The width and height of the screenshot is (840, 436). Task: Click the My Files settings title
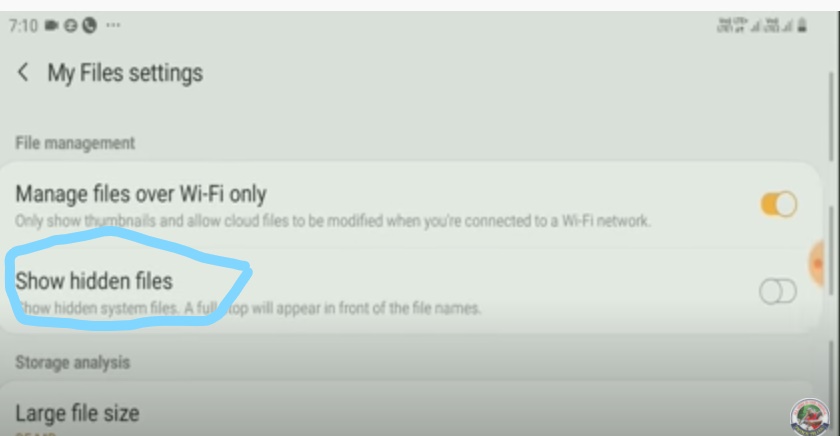click(x=125, y=73)
